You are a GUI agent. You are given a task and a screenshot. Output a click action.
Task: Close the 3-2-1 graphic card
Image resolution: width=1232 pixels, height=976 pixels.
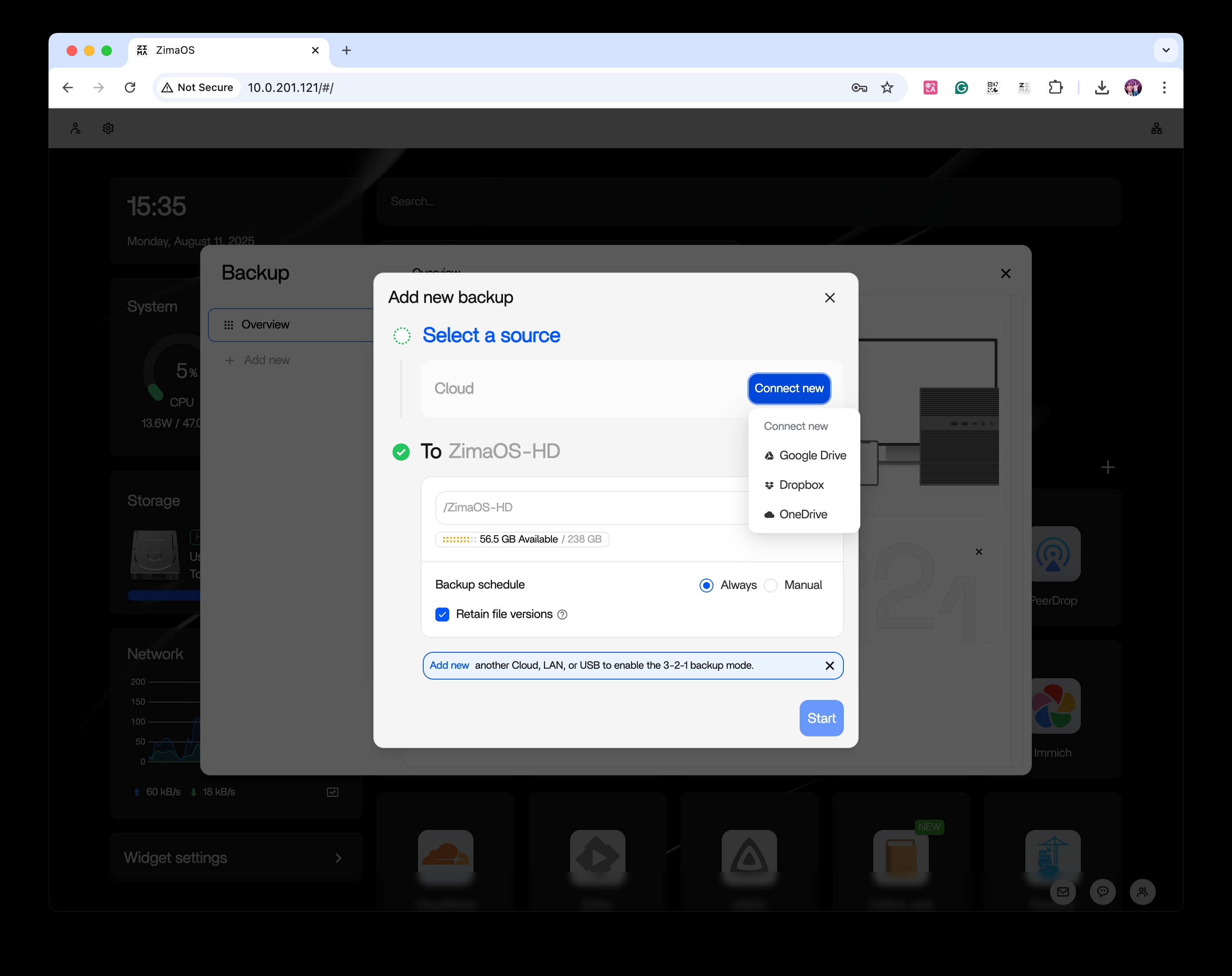(979, 552)
